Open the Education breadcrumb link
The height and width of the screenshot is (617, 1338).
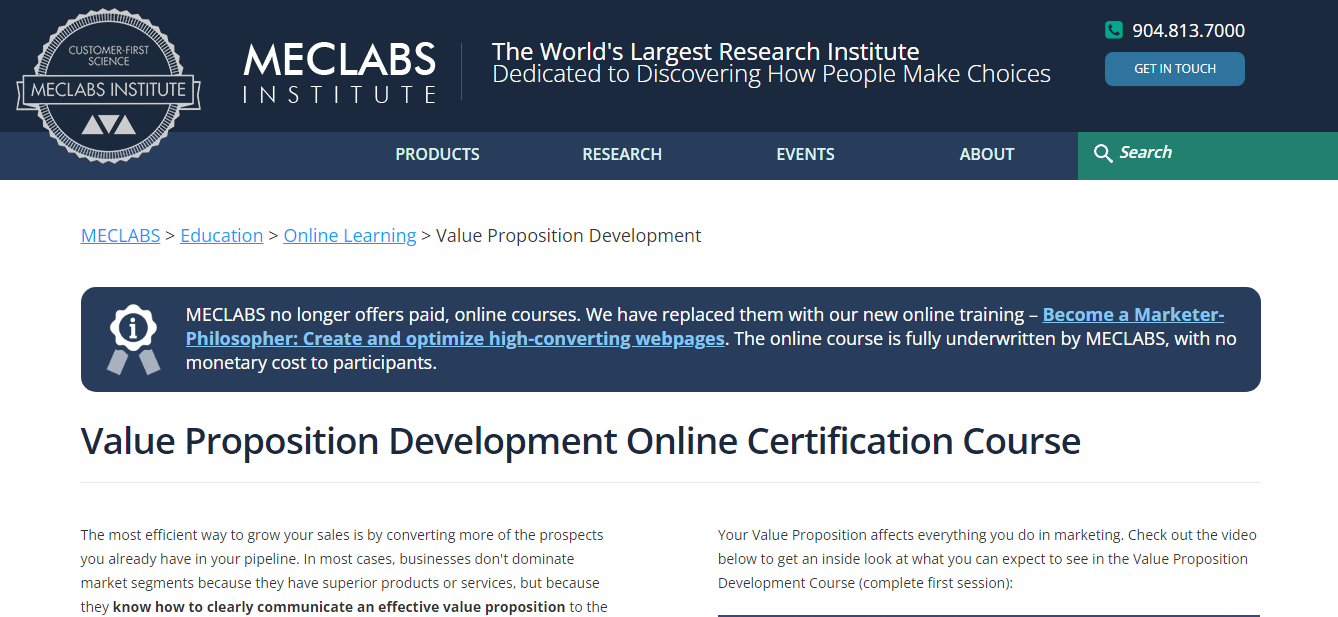pyautogui.click(x=221, y=235)
